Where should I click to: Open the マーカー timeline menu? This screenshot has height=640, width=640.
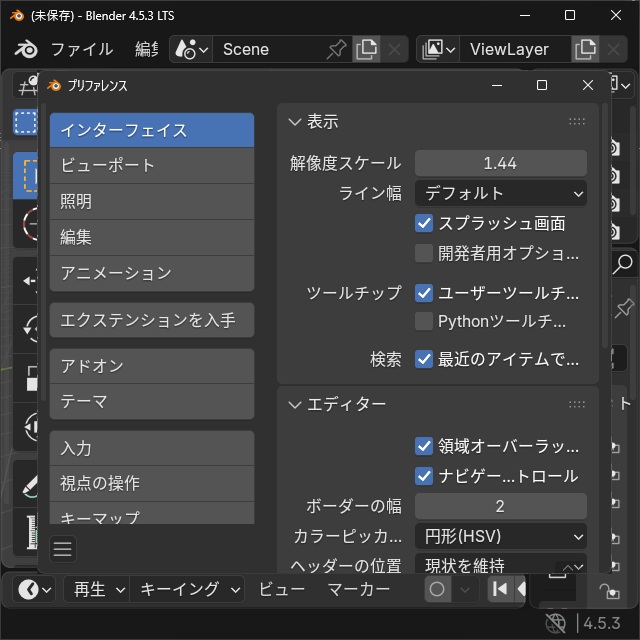tap(358, 589)
